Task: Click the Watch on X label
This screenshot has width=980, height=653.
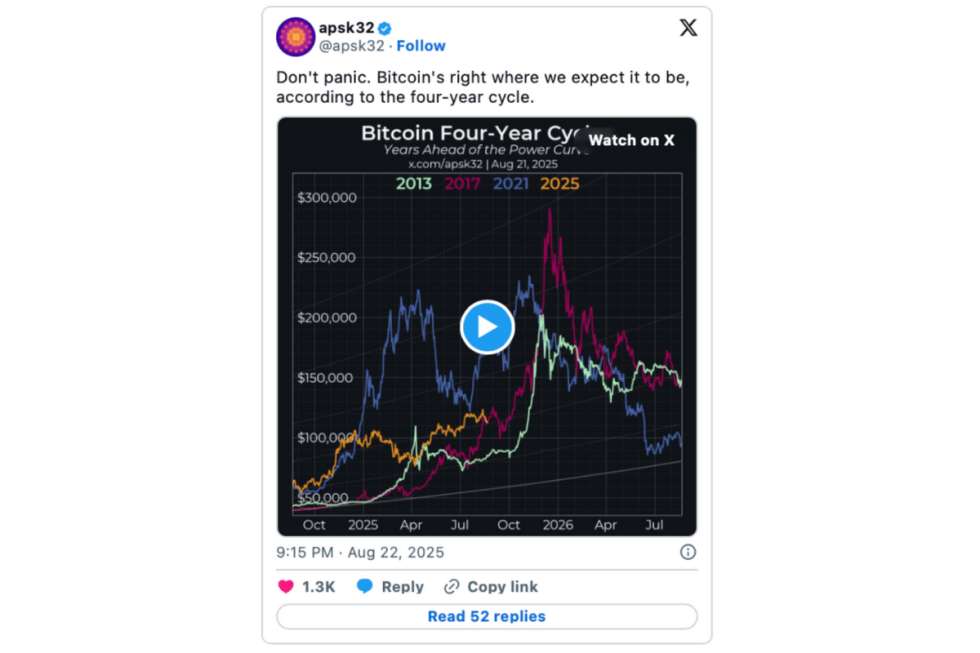Action: tap(632, 140)
